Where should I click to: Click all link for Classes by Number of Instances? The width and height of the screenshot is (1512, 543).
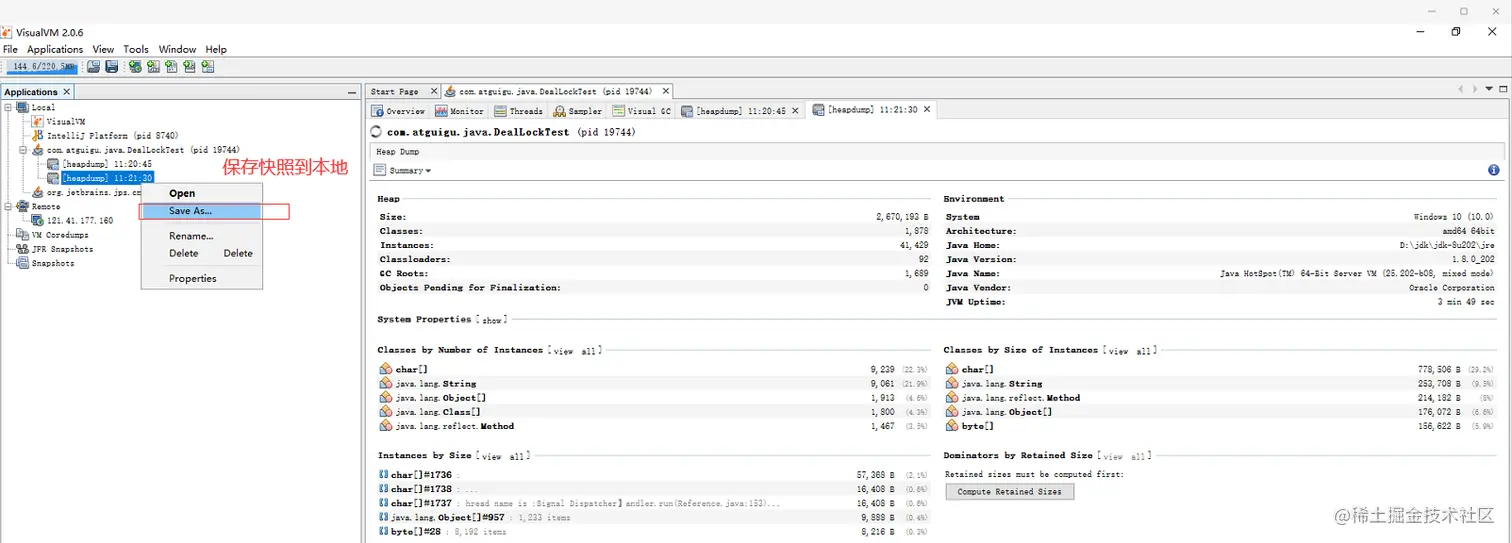click(x=589, y=351)
